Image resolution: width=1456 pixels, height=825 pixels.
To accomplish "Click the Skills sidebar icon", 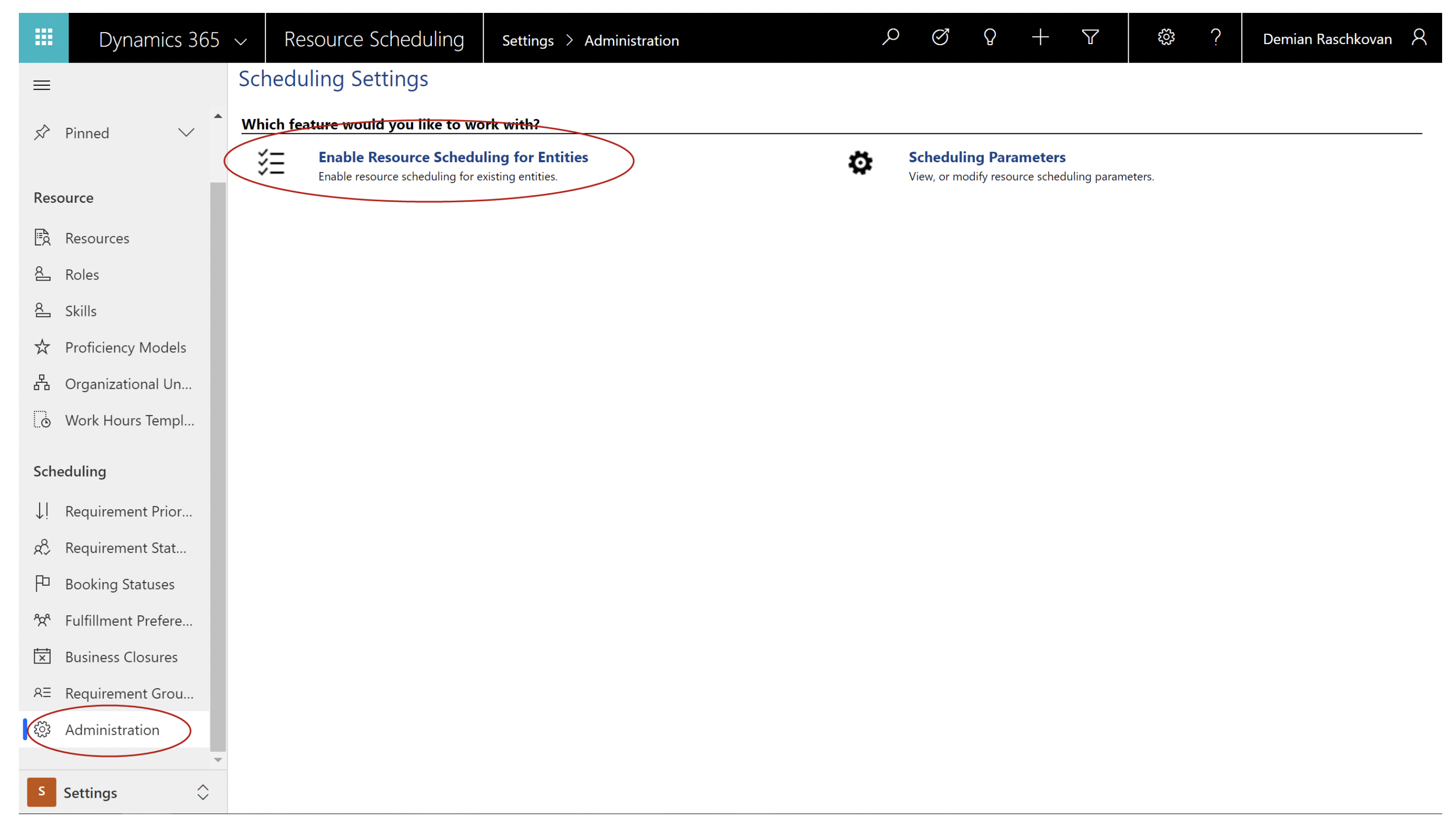I will click(43, 310).
